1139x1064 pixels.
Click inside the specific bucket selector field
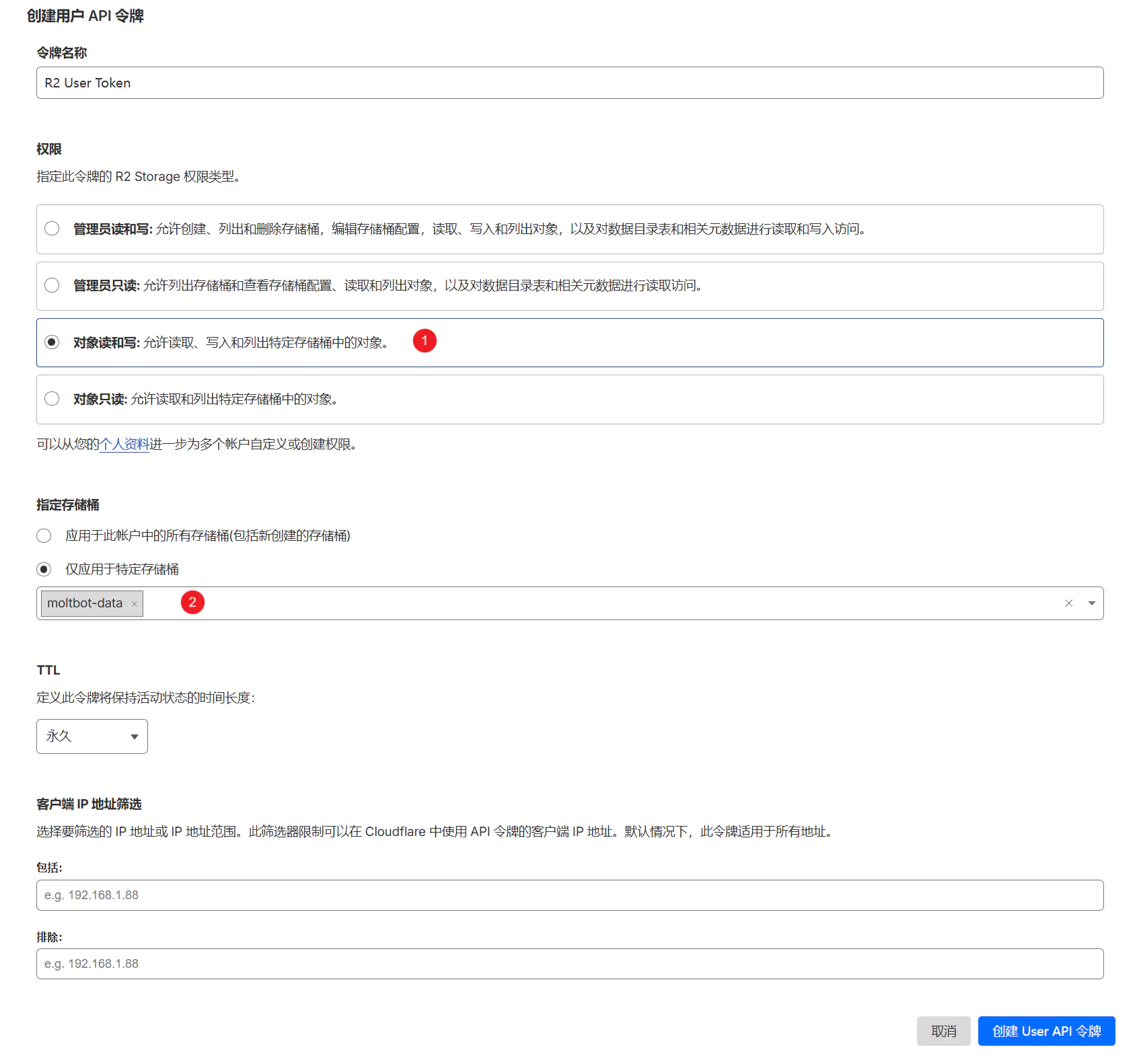(605, 603)
